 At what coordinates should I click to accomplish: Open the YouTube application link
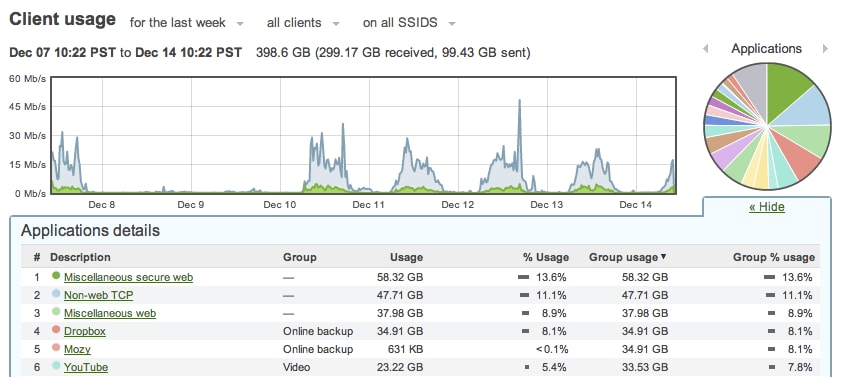[x=86, y=367]
